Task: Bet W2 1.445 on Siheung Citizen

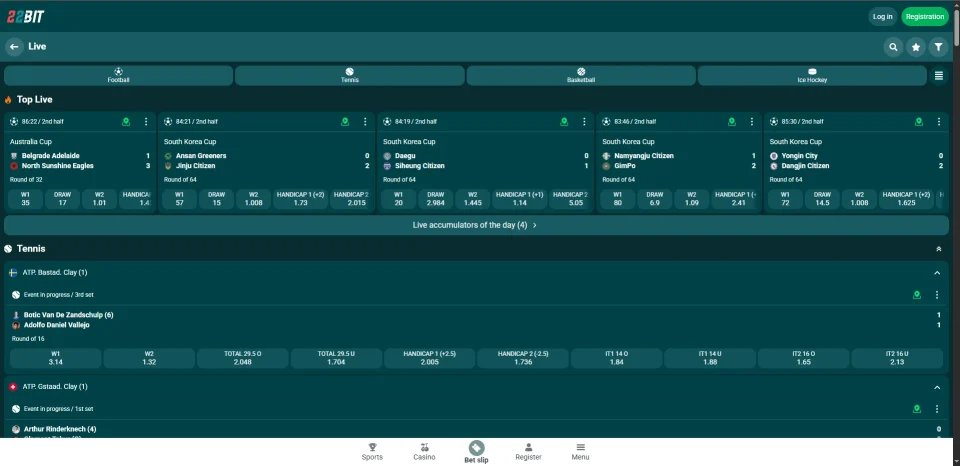Action: [x=473, y=199]
